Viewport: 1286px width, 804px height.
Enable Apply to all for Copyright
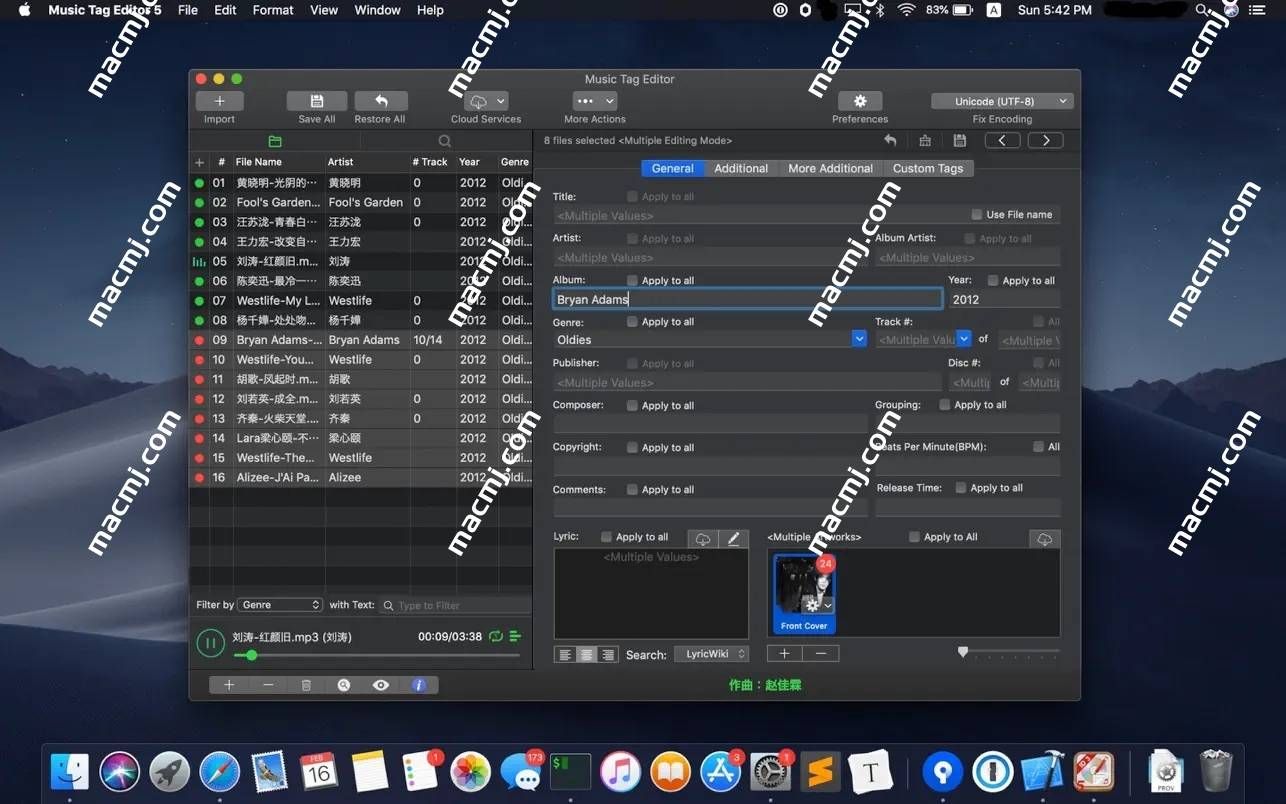pyautogui.click(x=632, y=448)
